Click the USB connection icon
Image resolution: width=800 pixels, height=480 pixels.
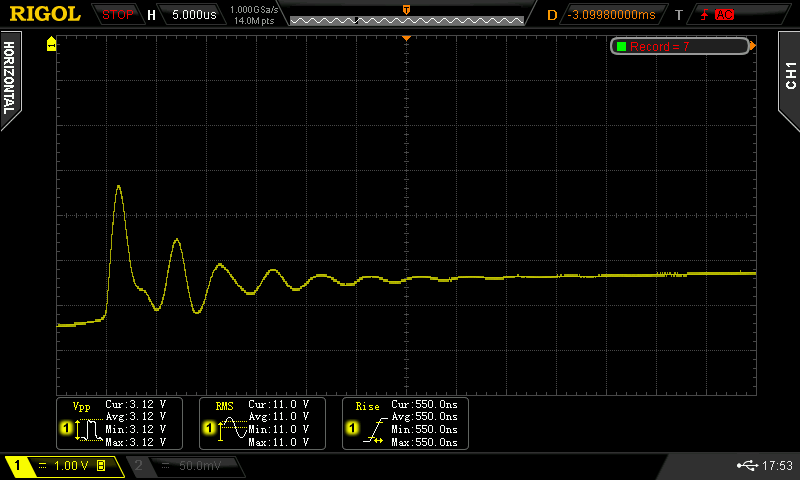point(747,465)
